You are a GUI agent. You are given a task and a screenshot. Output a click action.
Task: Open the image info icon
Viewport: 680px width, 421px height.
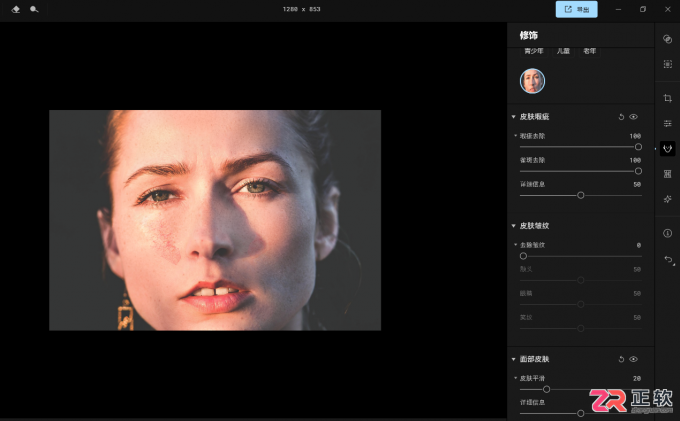667,233
